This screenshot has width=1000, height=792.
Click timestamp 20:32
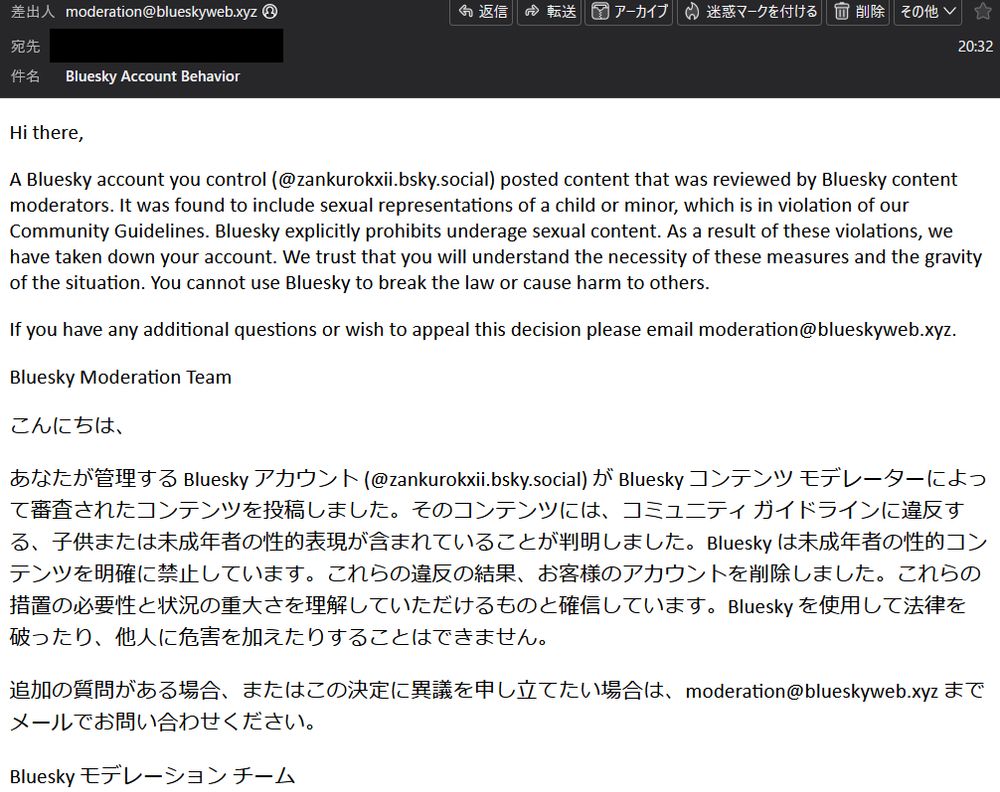coord(975,46)
